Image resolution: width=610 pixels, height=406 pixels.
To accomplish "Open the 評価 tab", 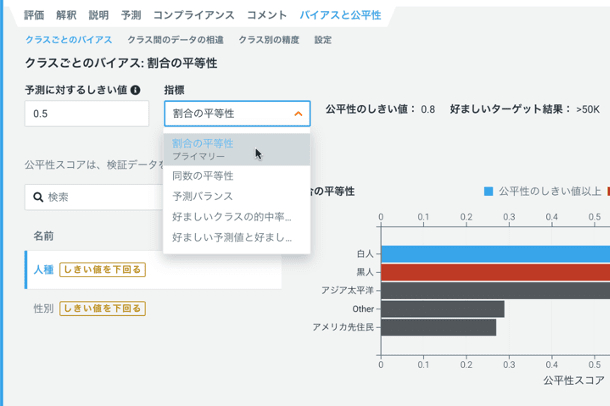I will point(34,16).
